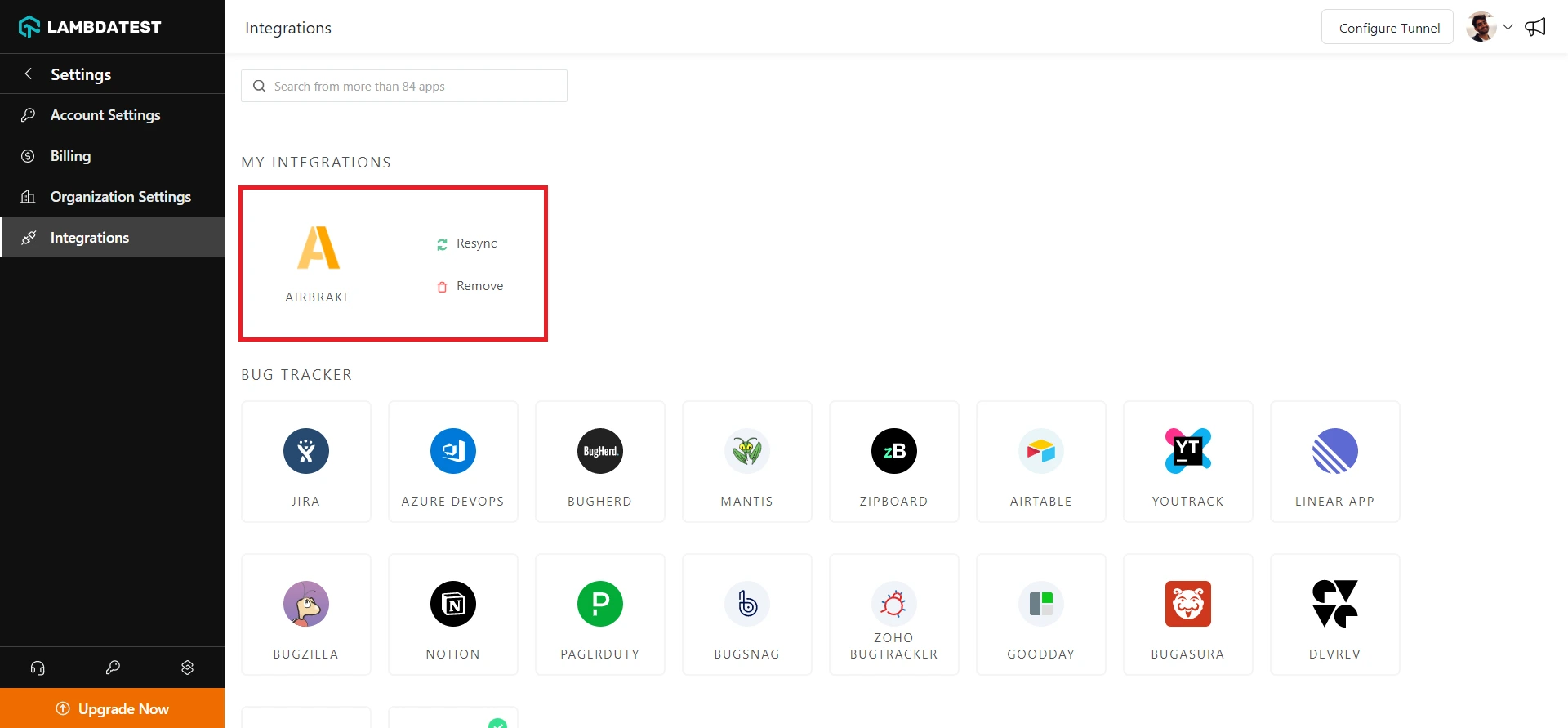
Task: Open Billing in the sidebar
Action: pos(71,156)
